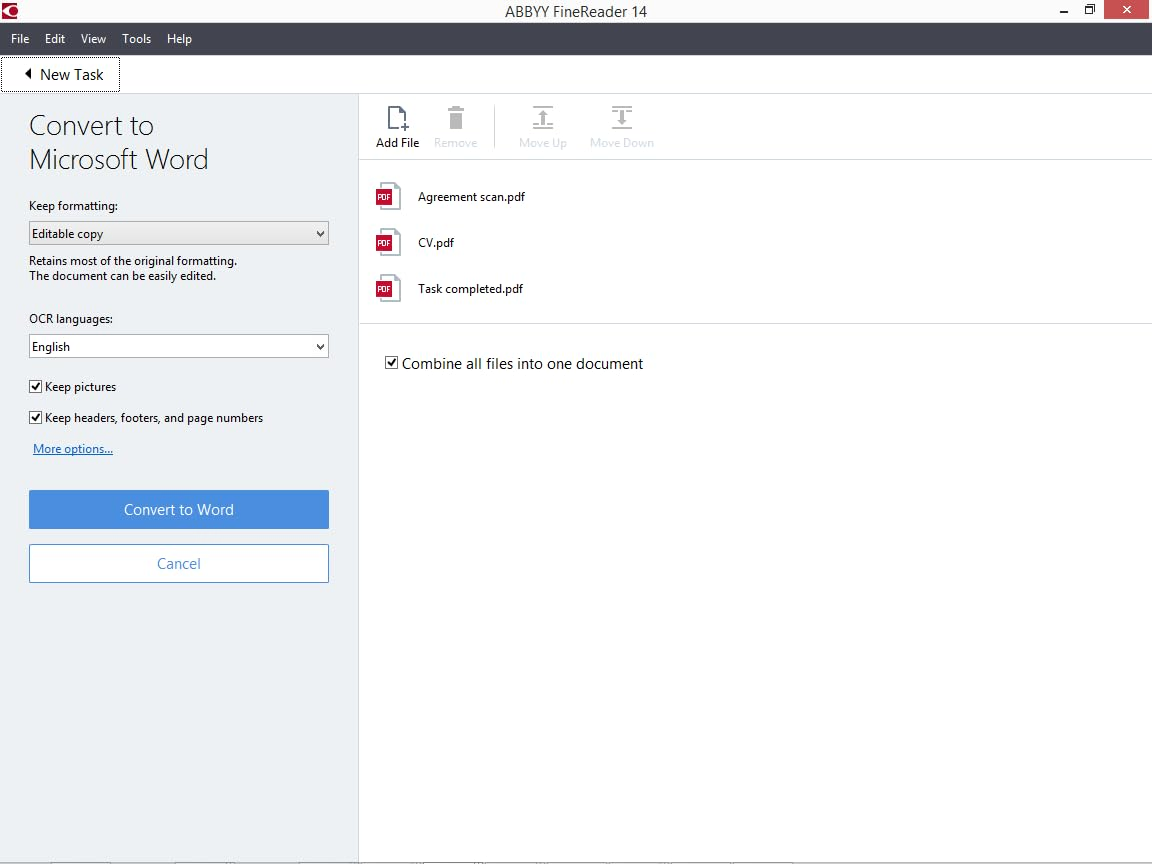Open the Keep formatting dropdown
1152x864 pixels.
point(178,234)
